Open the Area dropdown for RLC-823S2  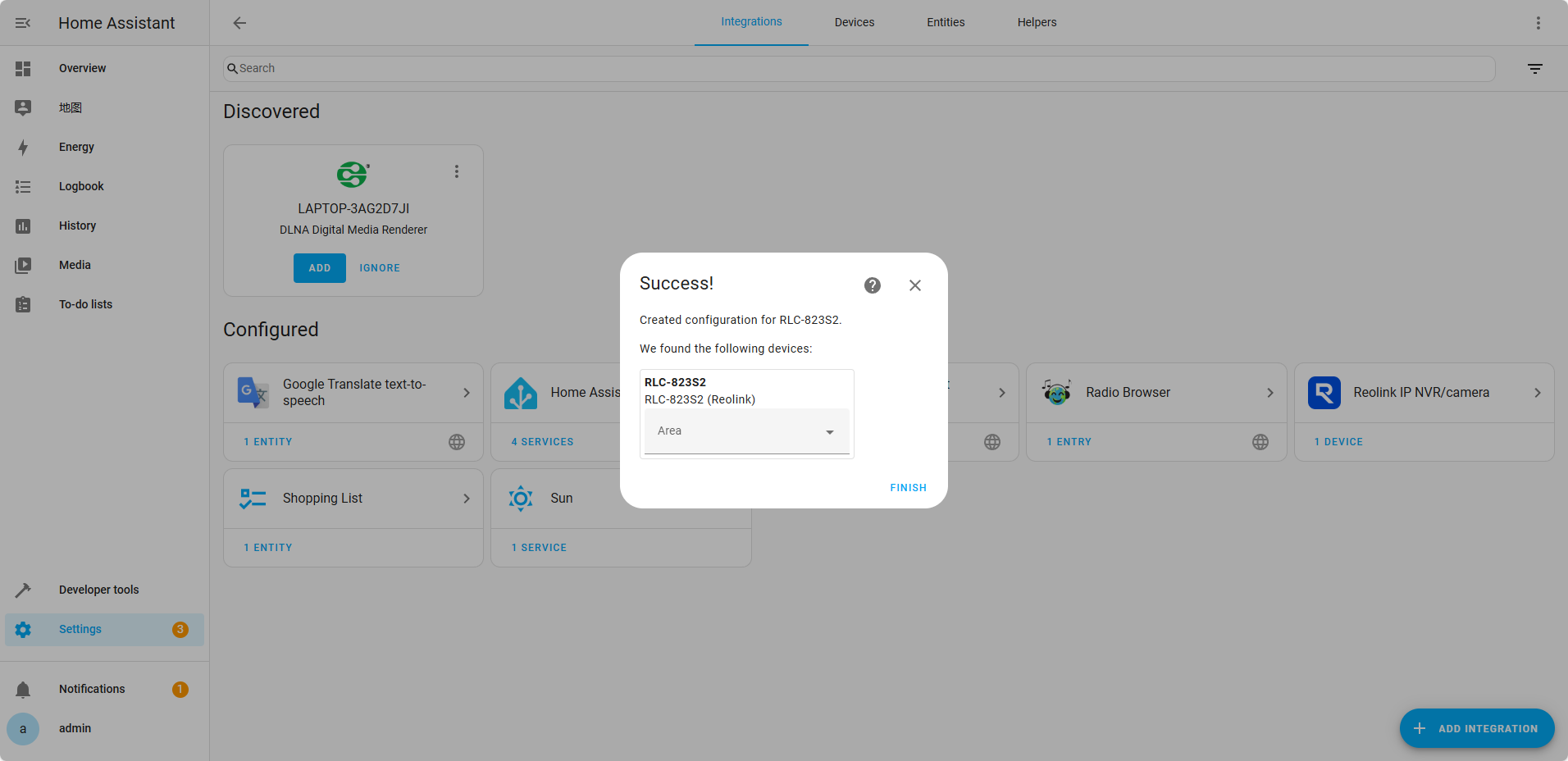coord(747,431)
